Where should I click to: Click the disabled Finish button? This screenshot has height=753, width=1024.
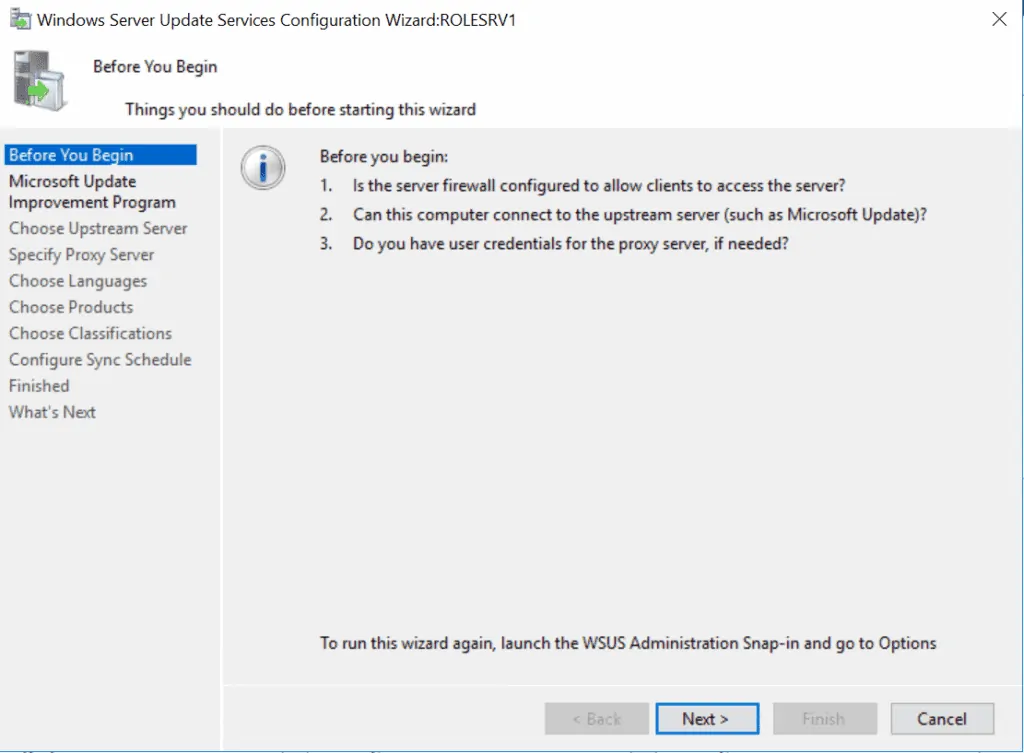[824, 718]
